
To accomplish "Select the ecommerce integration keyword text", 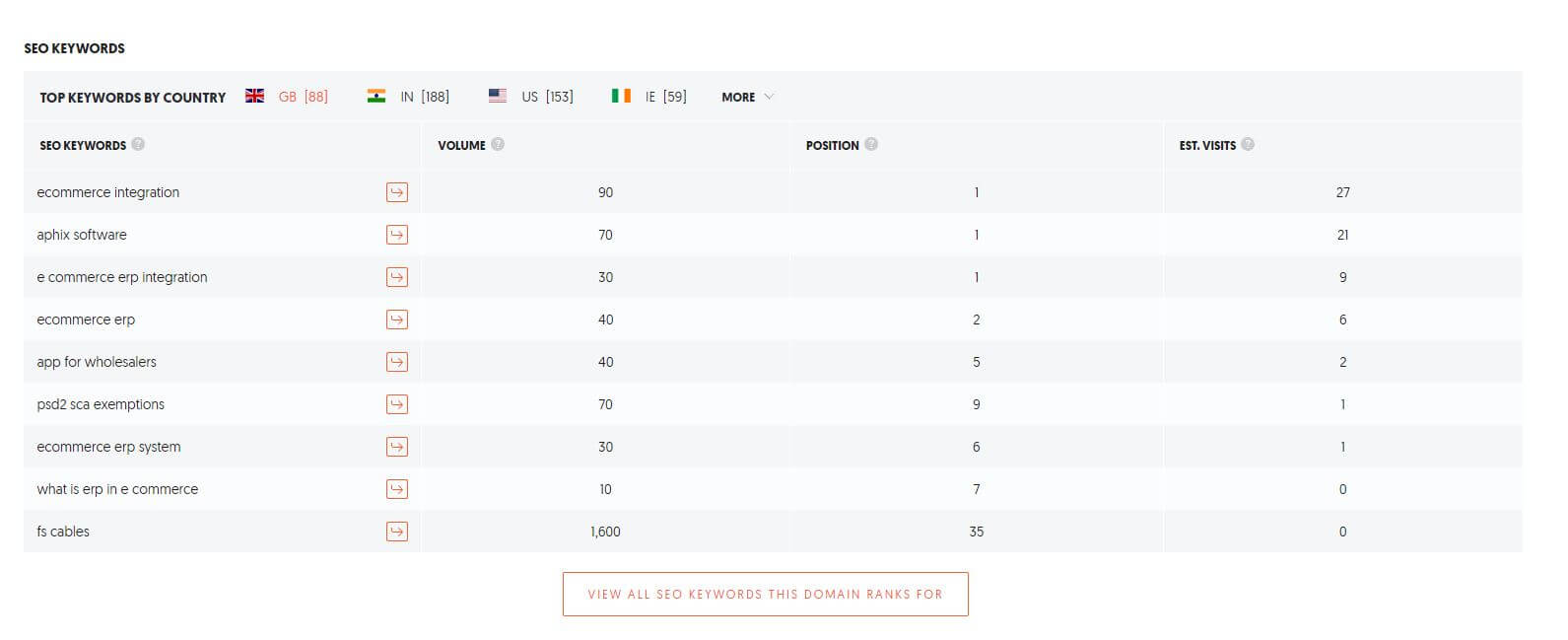I will 108,192.
